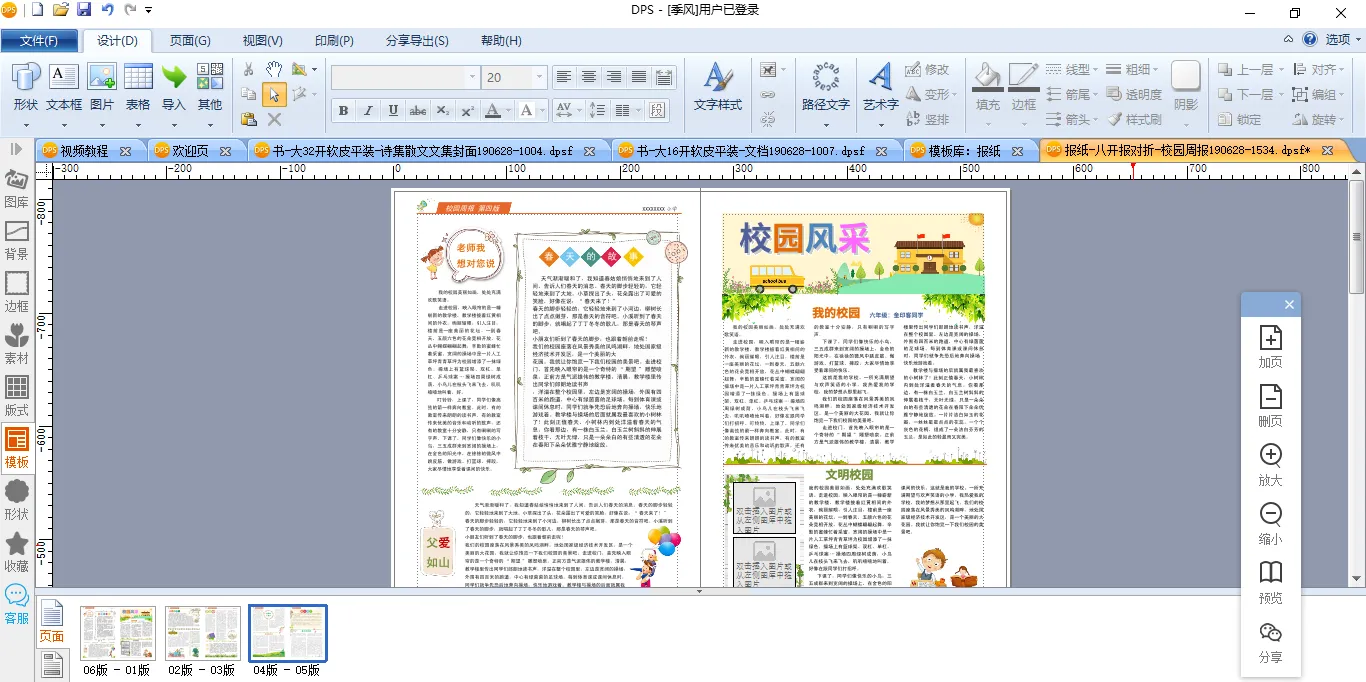Click the font color A swatch
The height and width of the screenshot is (682, 1366).
[493, 110]
